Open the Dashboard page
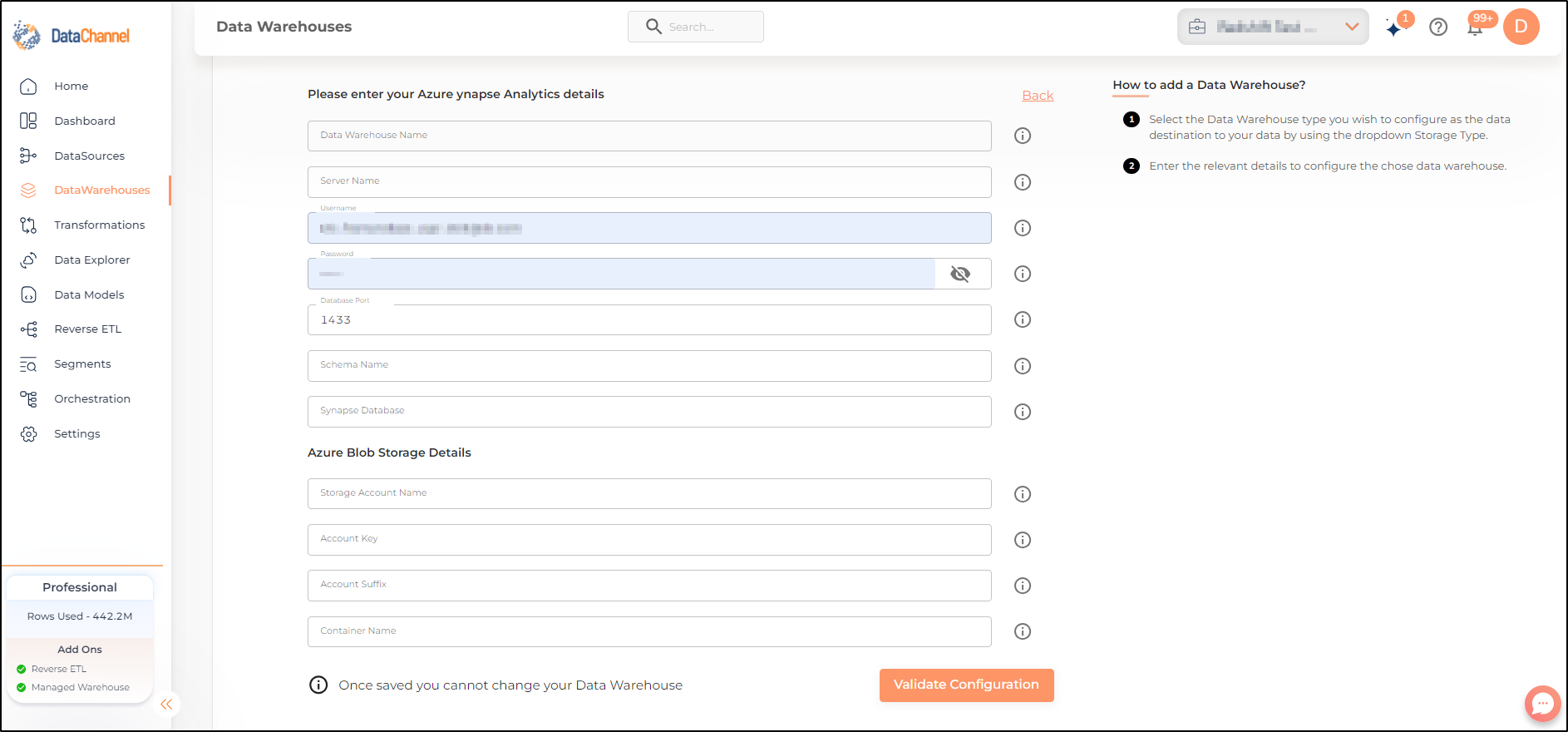 click(84, 121)
